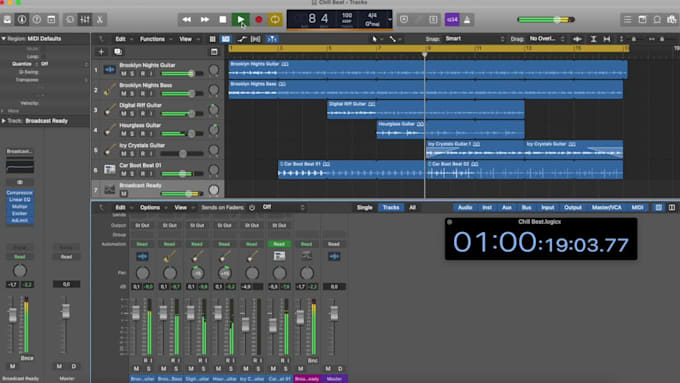The width and height of the screenshot is (680, 383).
Task: Toggle the yellow Cycle mode button
Action: click(275, 20)
